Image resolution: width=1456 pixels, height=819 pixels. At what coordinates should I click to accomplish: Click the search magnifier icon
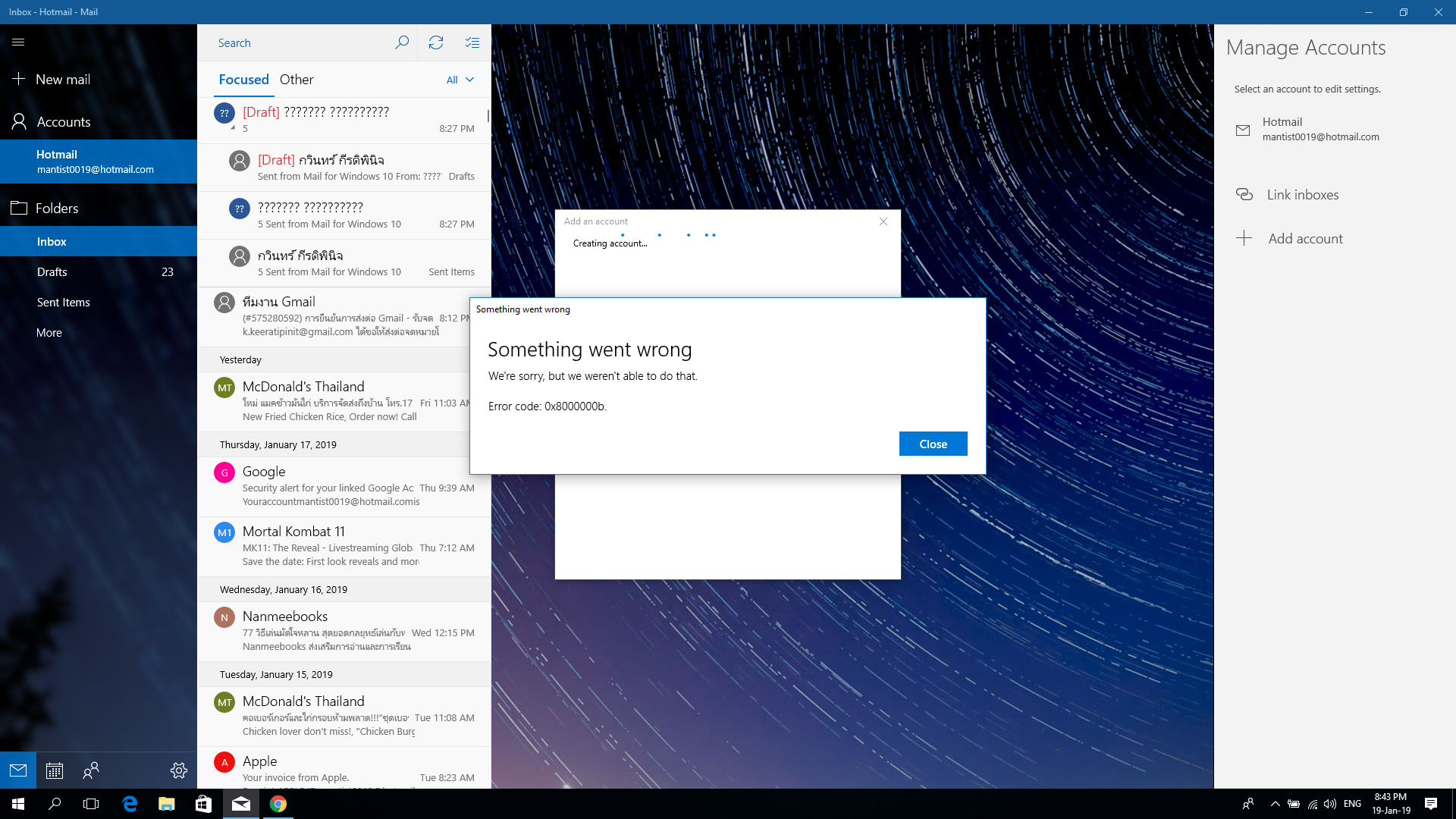point(402,42)
